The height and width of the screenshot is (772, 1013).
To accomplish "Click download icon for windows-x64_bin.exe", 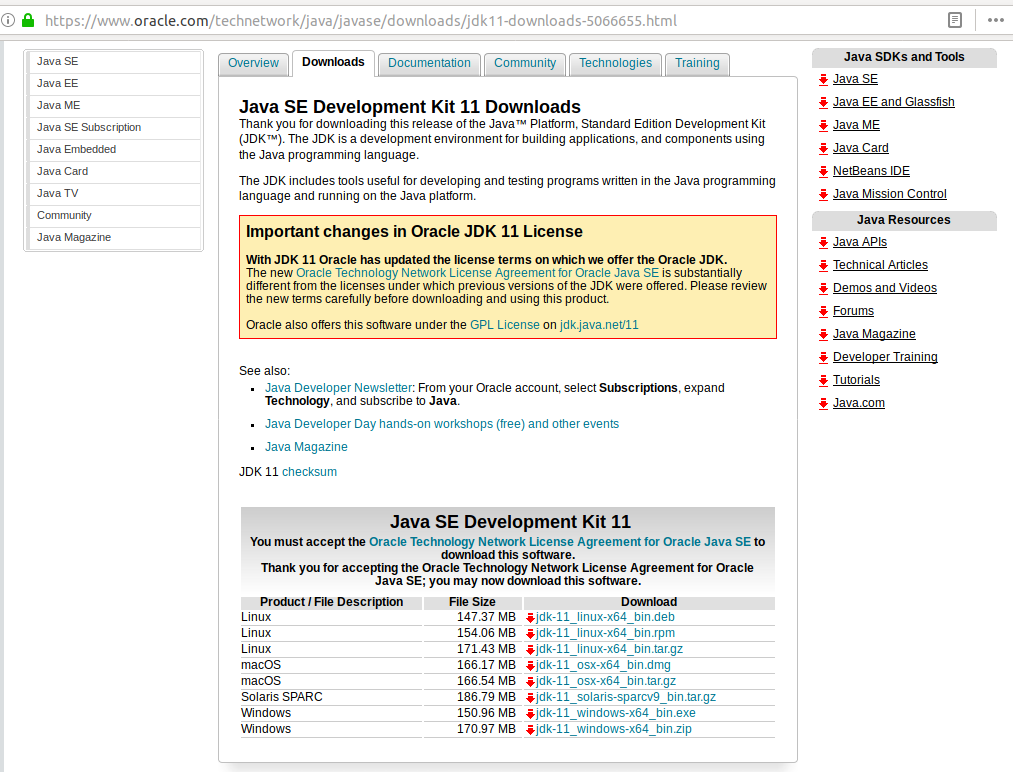I will pos(530,714).
